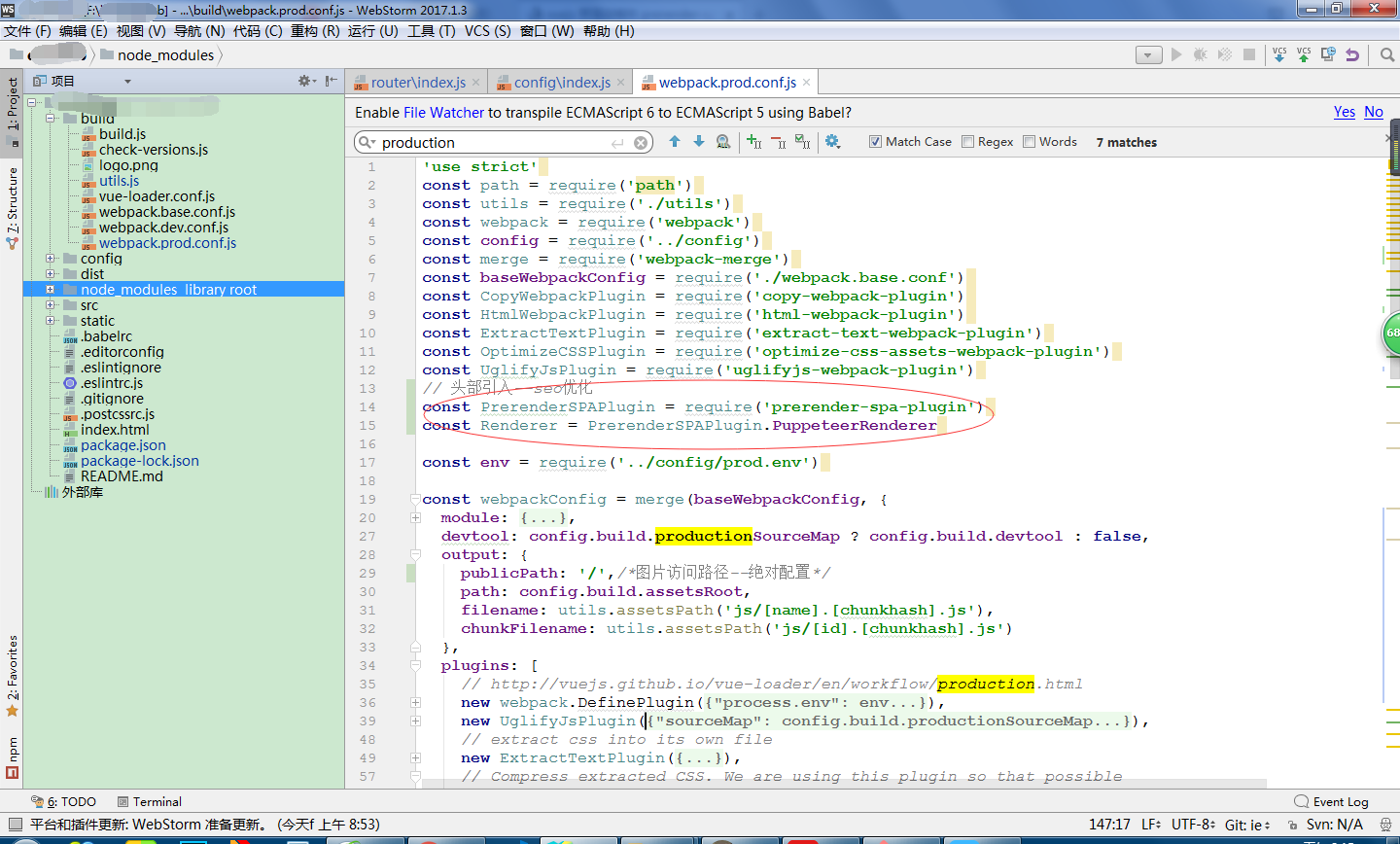The image size is (1400, 844).
Task: Open search everywhere magnifier icon
Action: click(x=1387, y=54)
